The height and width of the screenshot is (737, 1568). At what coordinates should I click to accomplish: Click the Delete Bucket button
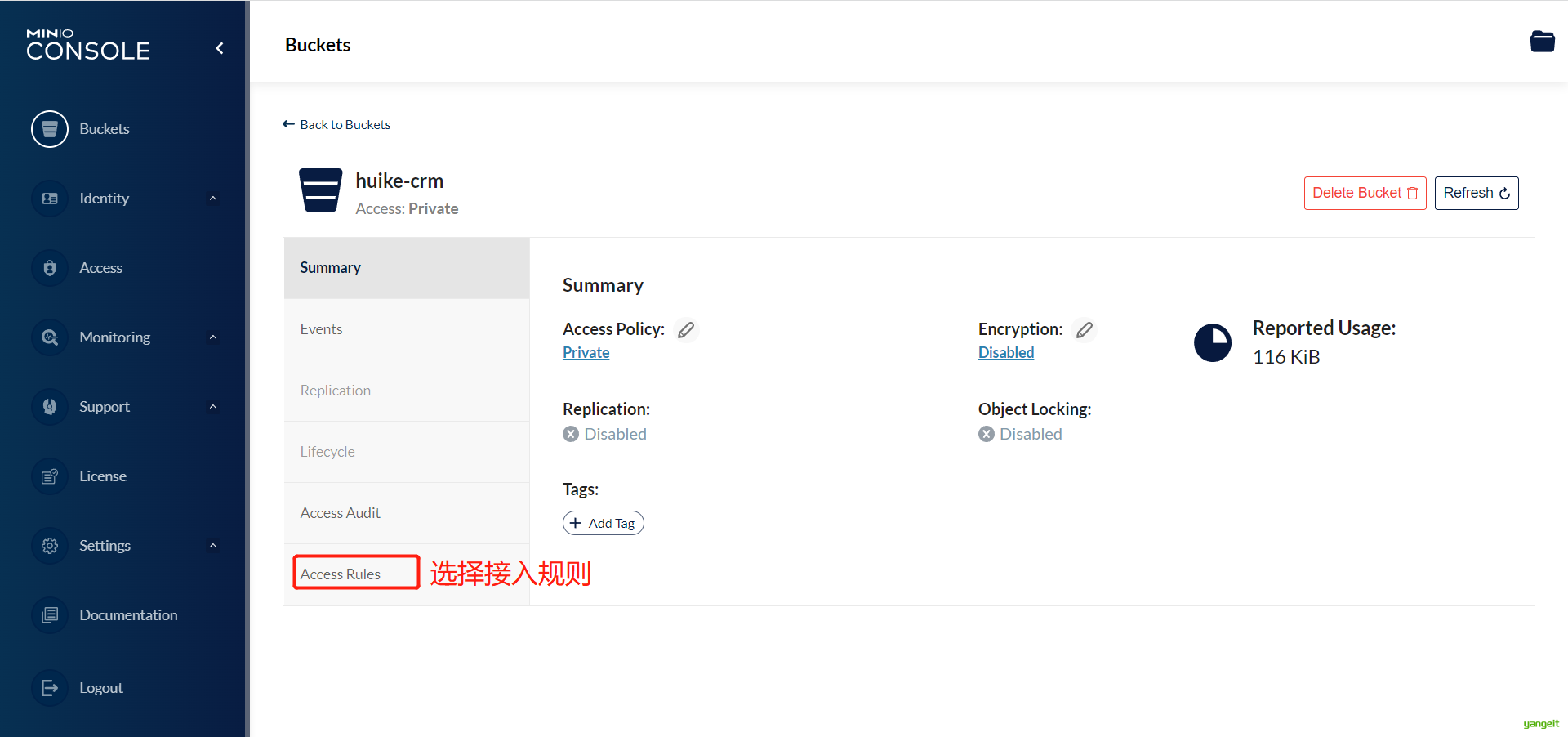tap(1365, 193)
